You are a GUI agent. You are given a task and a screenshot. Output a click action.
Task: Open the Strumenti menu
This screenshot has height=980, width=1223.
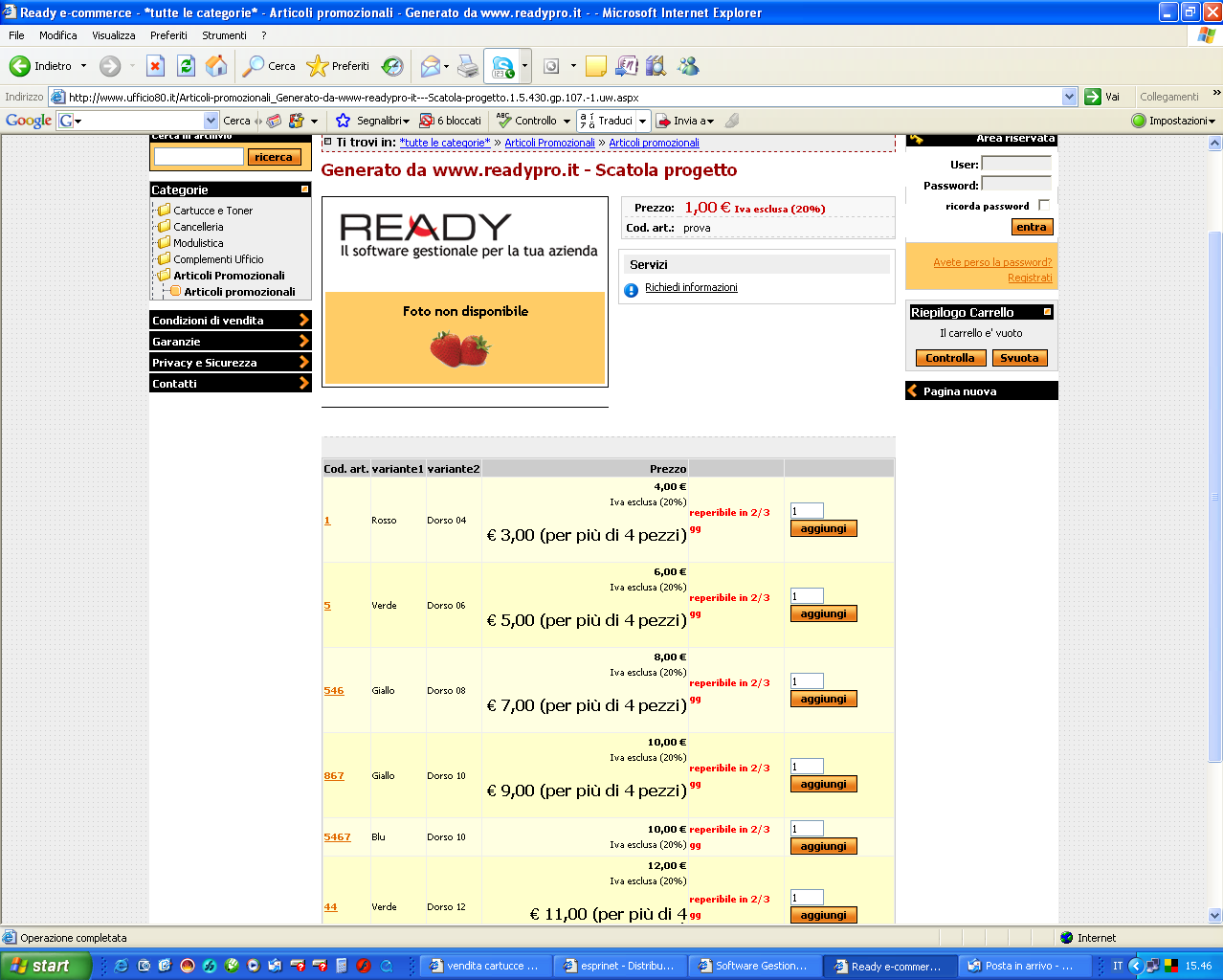point(224,35)
